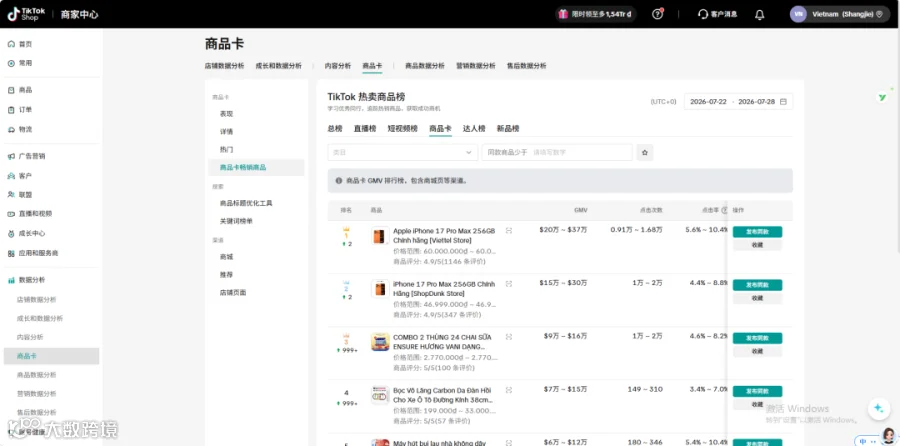The width and height of the screenshot is (900, 446).
Task: Switch to 总榜 tab
Action: 335,129
